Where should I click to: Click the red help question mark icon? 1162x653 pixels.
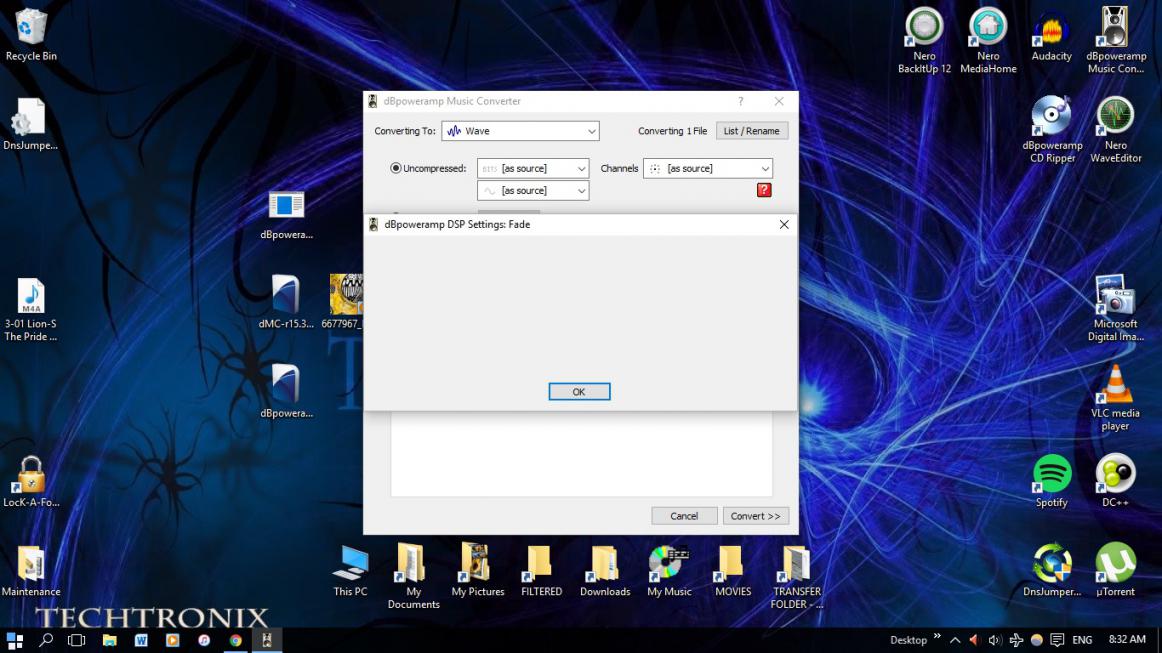coord(764,190)
